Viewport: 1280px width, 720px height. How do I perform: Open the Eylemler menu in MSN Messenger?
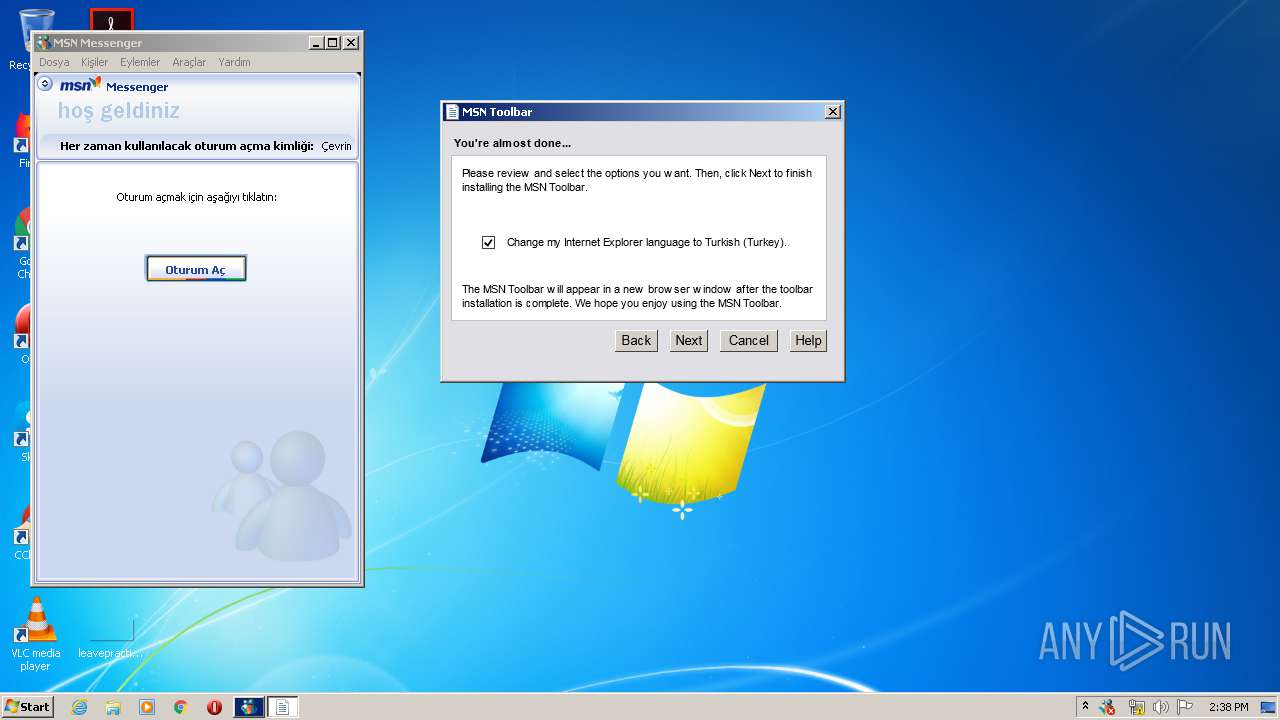(x=140, y=62)
